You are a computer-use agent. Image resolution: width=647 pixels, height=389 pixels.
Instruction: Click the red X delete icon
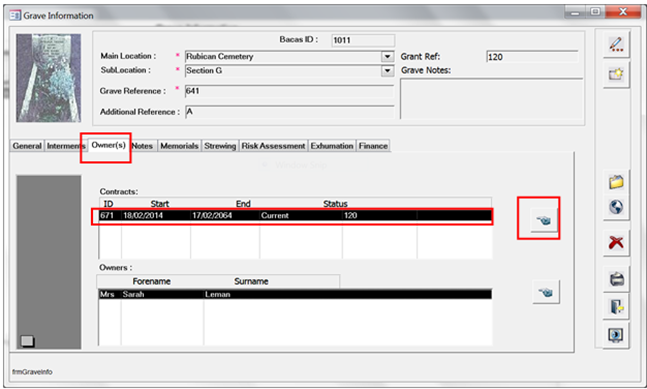pyautogui.click(x=616, y=243)
